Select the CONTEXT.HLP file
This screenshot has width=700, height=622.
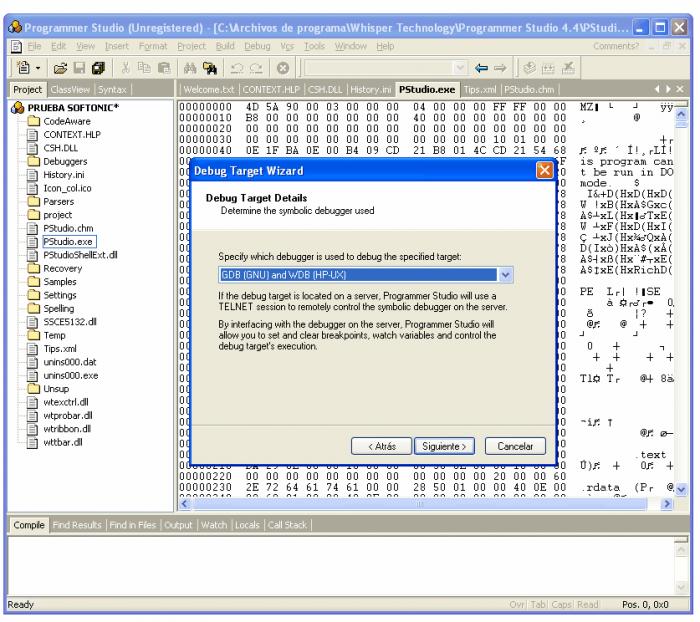71,134
